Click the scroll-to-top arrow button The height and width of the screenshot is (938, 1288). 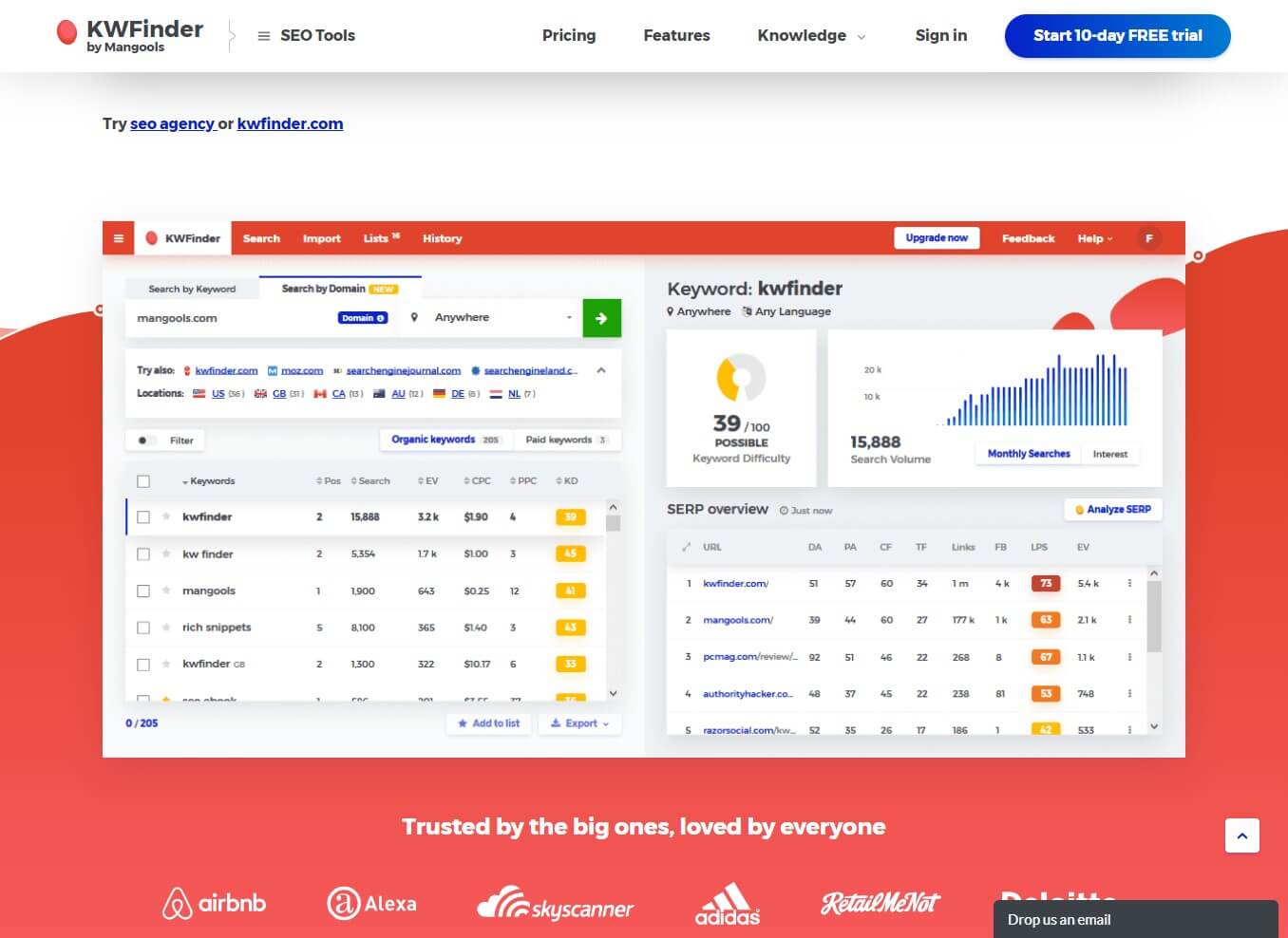coord(1241,835)
